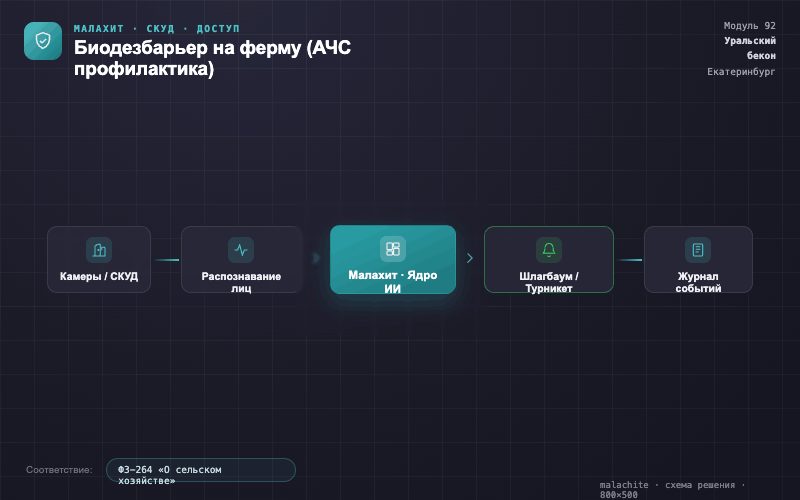This screenshot has height=500, width=800.
Task: Select the Распознавание лиц label
Action: [241, 282]
